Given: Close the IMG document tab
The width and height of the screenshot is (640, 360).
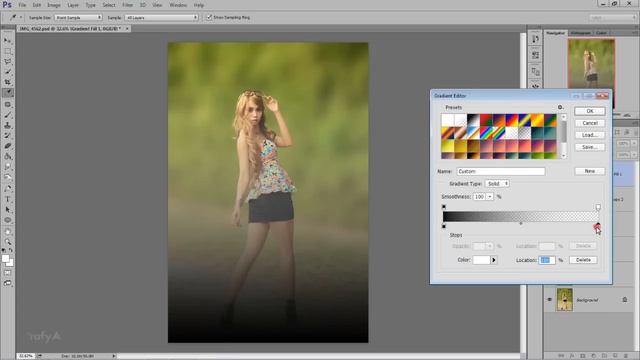Looking at the screenshot, I should (127, 29).
